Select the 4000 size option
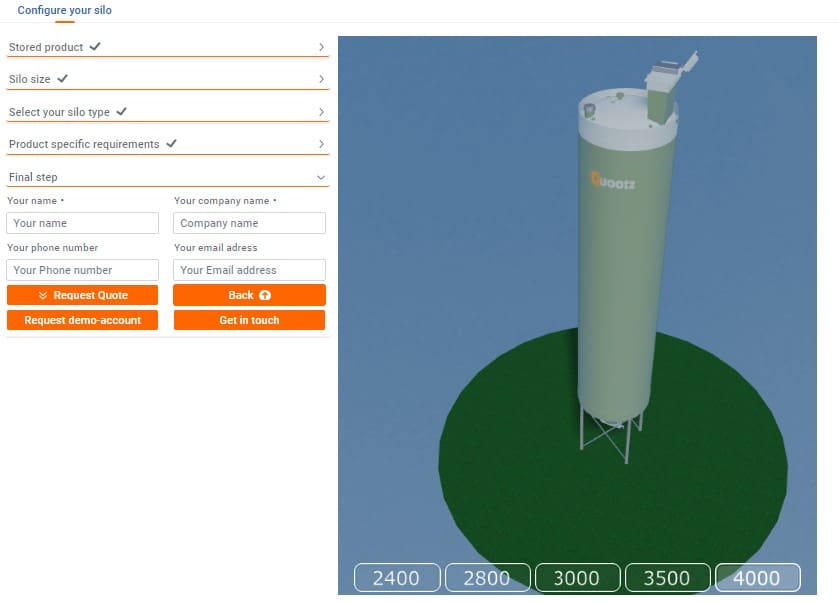This screenshot has height=603, width=839. coord(758,577)
